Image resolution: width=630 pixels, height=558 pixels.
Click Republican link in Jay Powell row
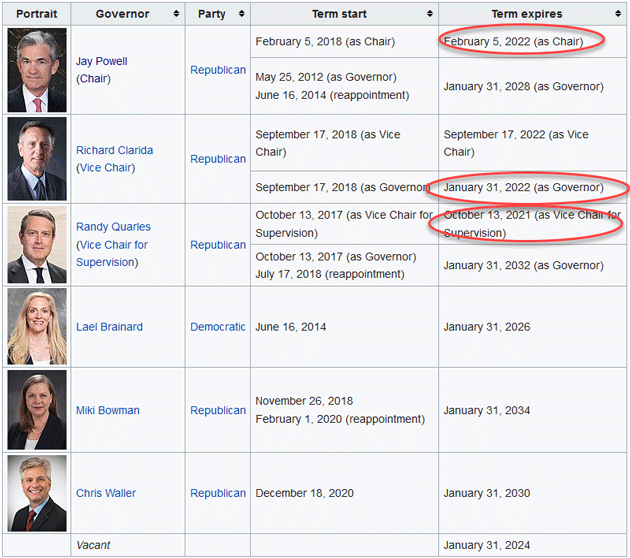coord(218,70)
